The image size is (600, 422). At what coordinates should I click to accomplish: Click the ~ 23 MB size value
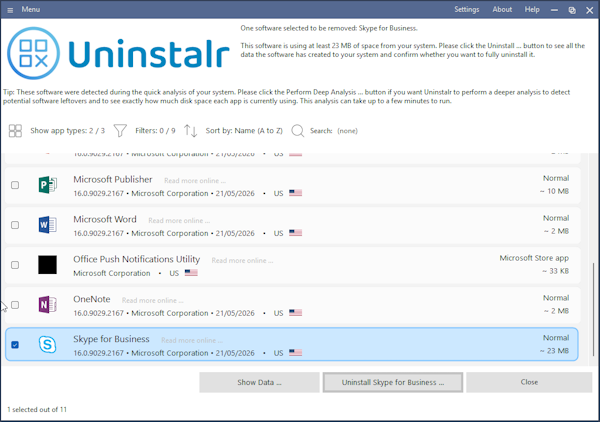[554, 350]
